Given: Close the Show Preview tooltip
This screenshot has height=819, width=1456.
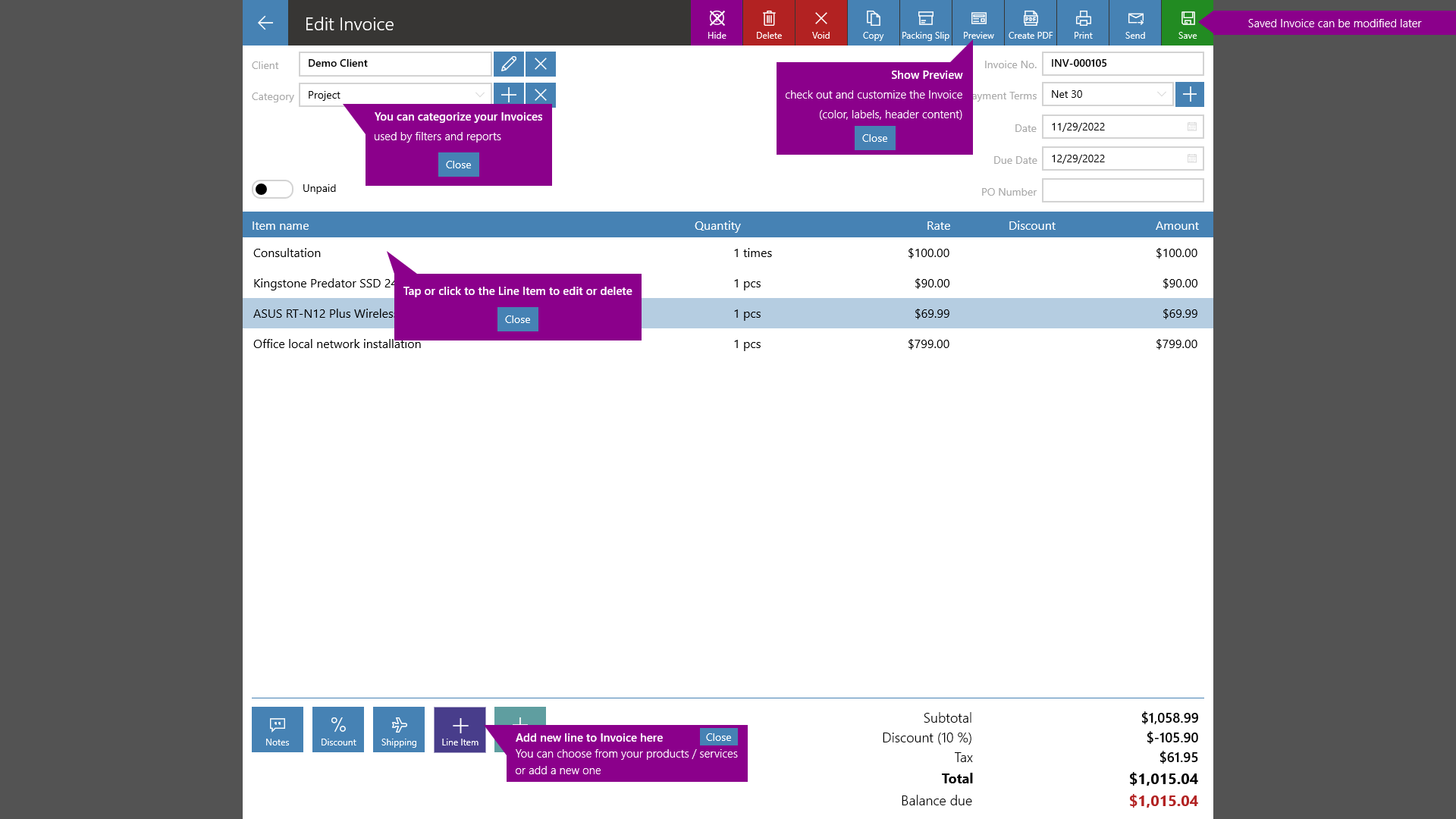Looking at the screenshot, I should point(874,138).
